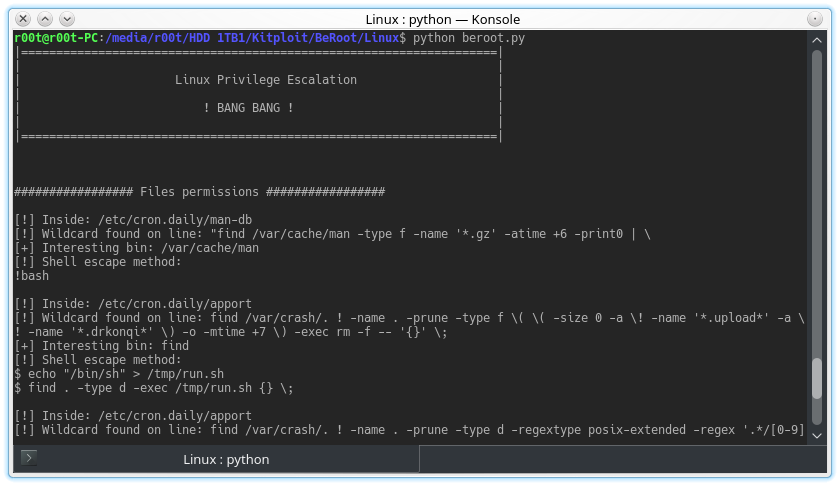Viewport: 840px width, 486px height.
Task: Click the 'Inside: /etc/cron.daily/man-db' line
Action: [x=133, y=220]
